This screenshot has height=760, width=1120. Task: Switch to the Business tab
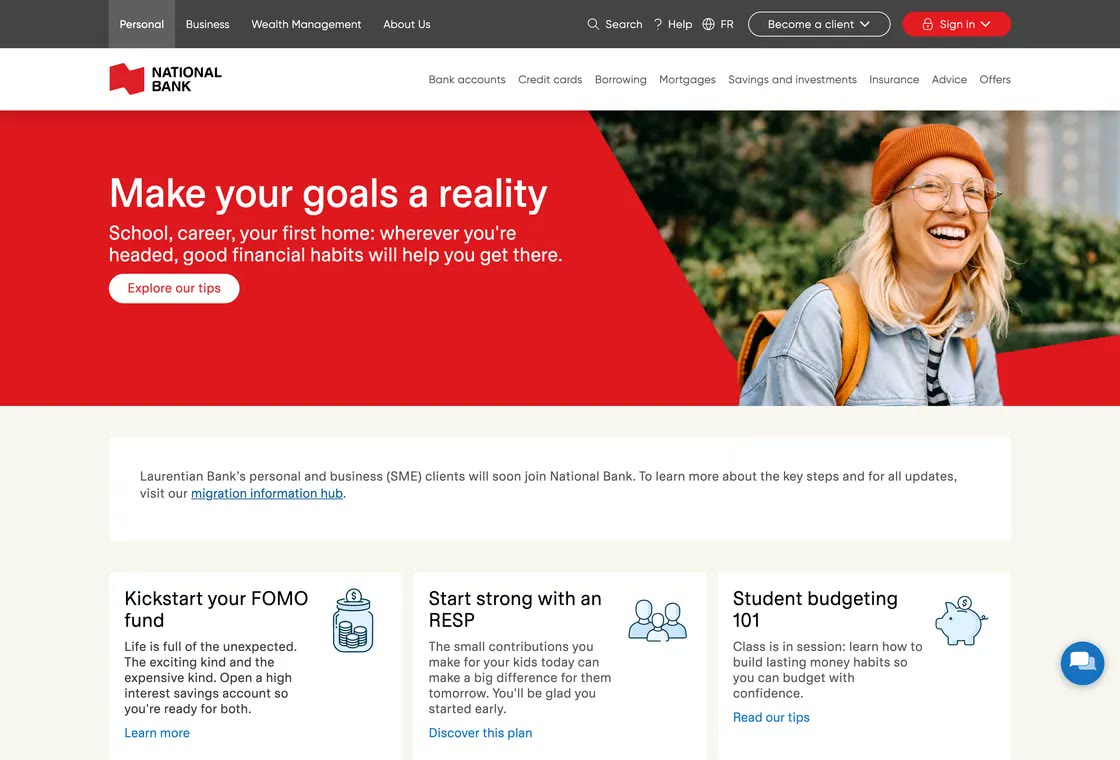click(207, 24)
